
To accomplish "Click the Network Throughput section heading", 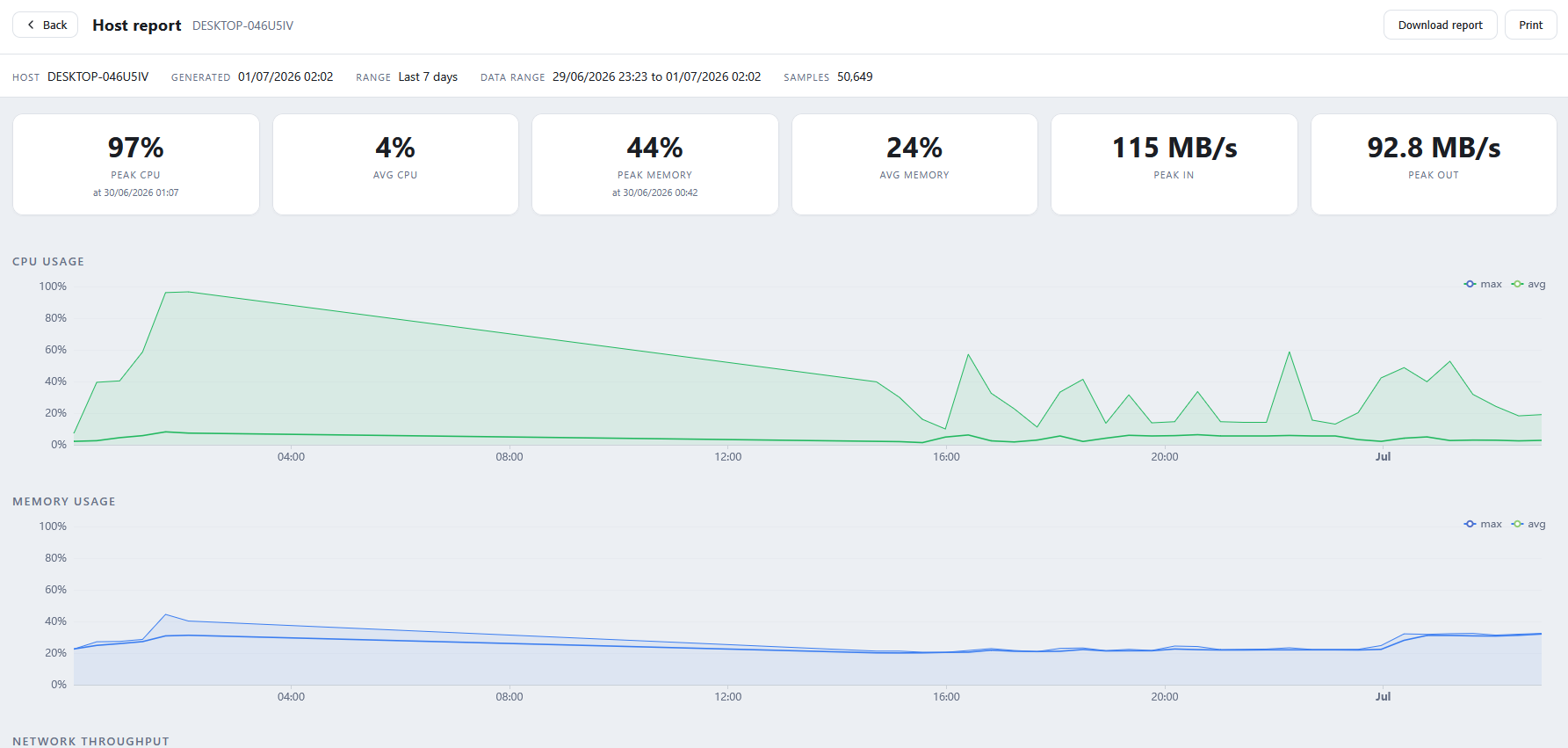I will (90, 741).
